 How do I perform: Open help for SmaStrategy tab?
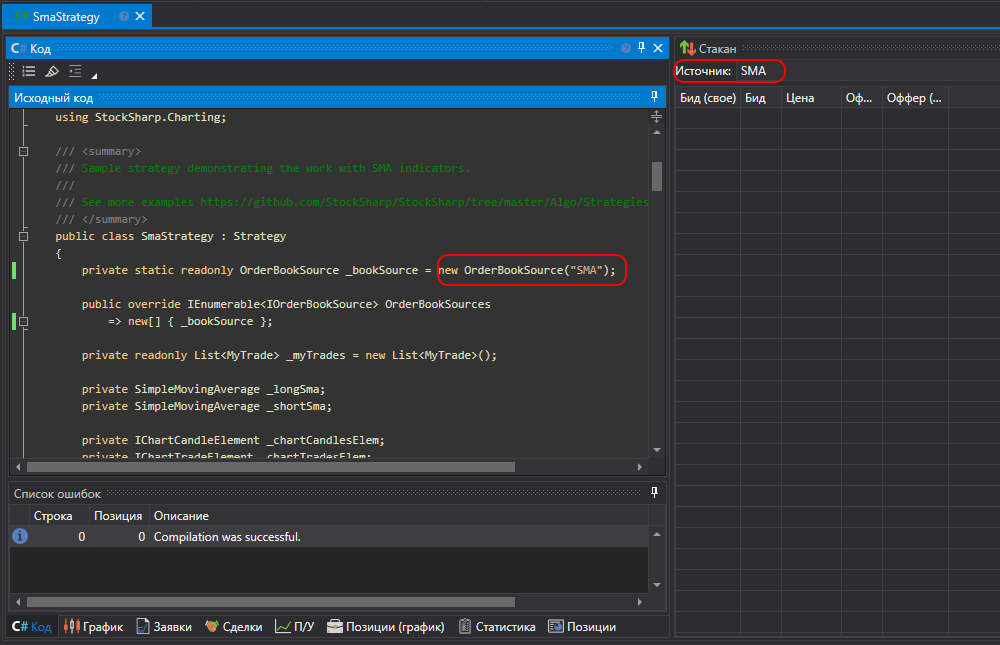(124, 17)
